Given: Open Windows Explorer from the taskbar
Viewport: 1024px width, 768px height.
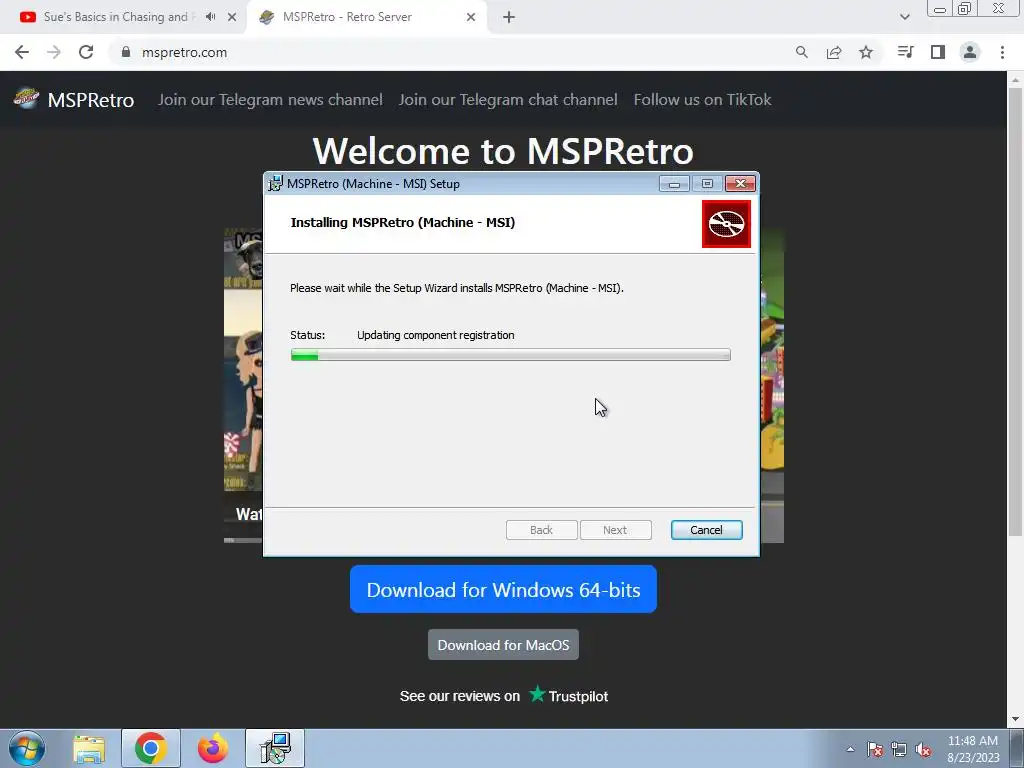Looking at the screenshot, I should click(x=89, y=749).
